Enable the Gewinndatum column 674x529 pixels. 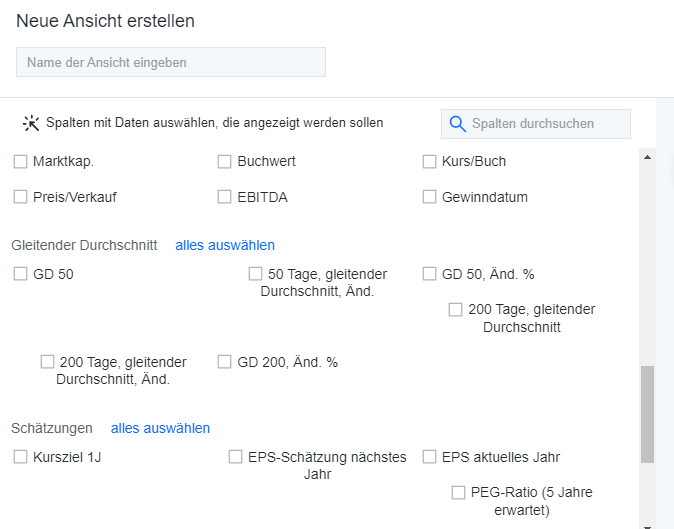click(x=430, y=197)
